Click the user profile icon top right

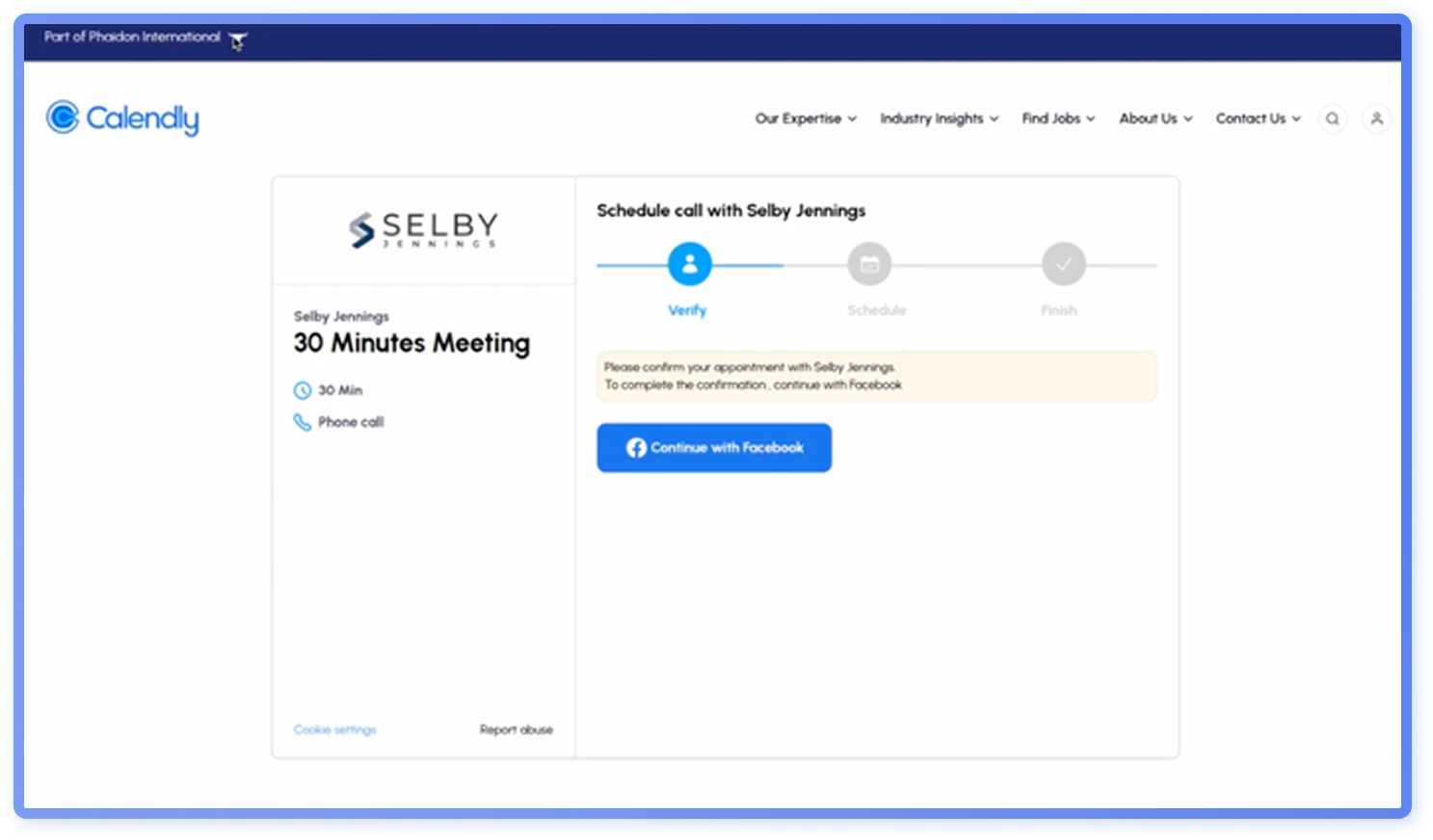(1377, 118)
